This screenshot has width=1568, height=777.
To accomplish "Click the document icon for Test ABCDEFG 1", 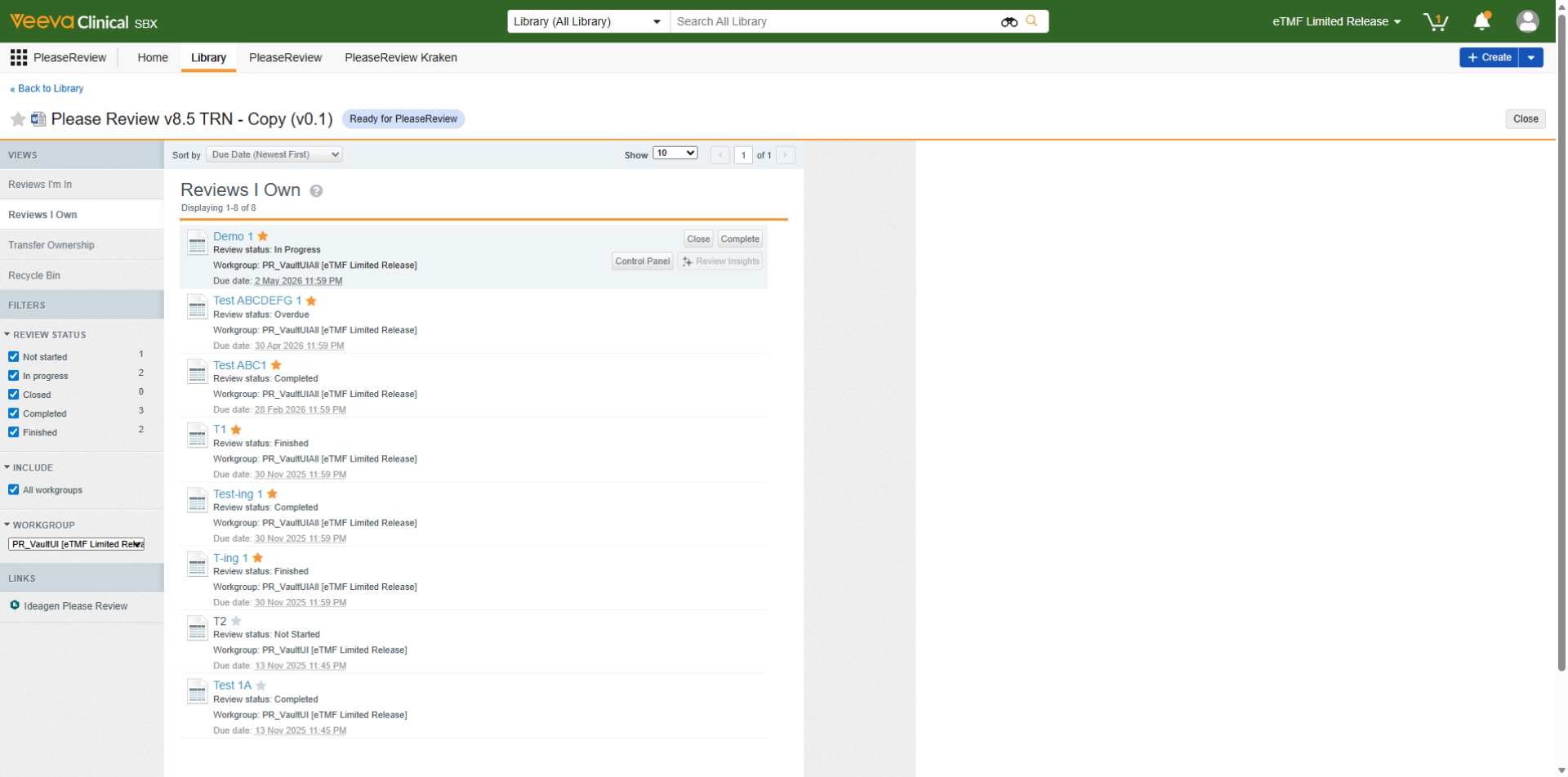I will (197, 306).
